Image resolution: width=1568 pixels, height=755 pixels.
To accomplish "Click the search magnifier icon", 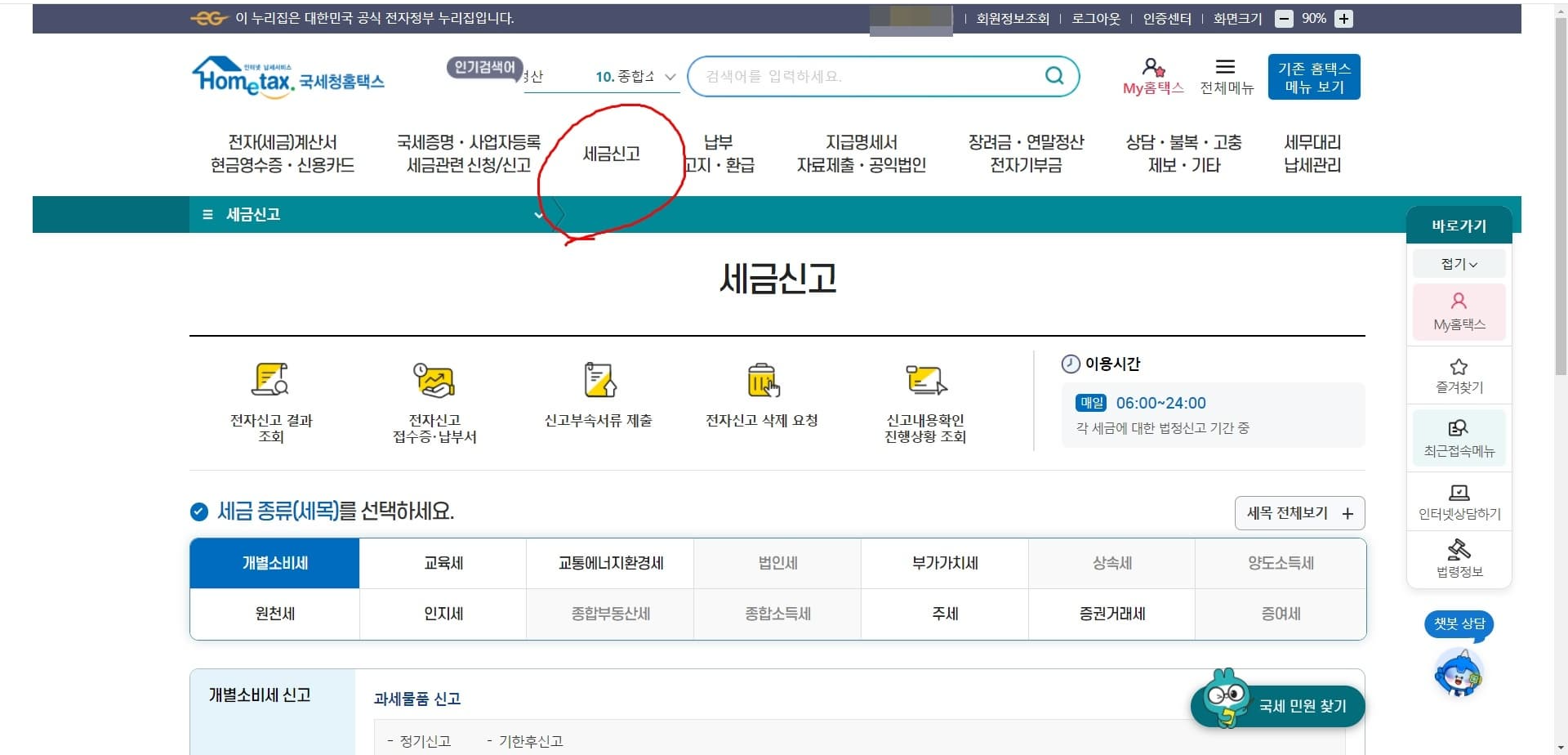I will 1053,75.
